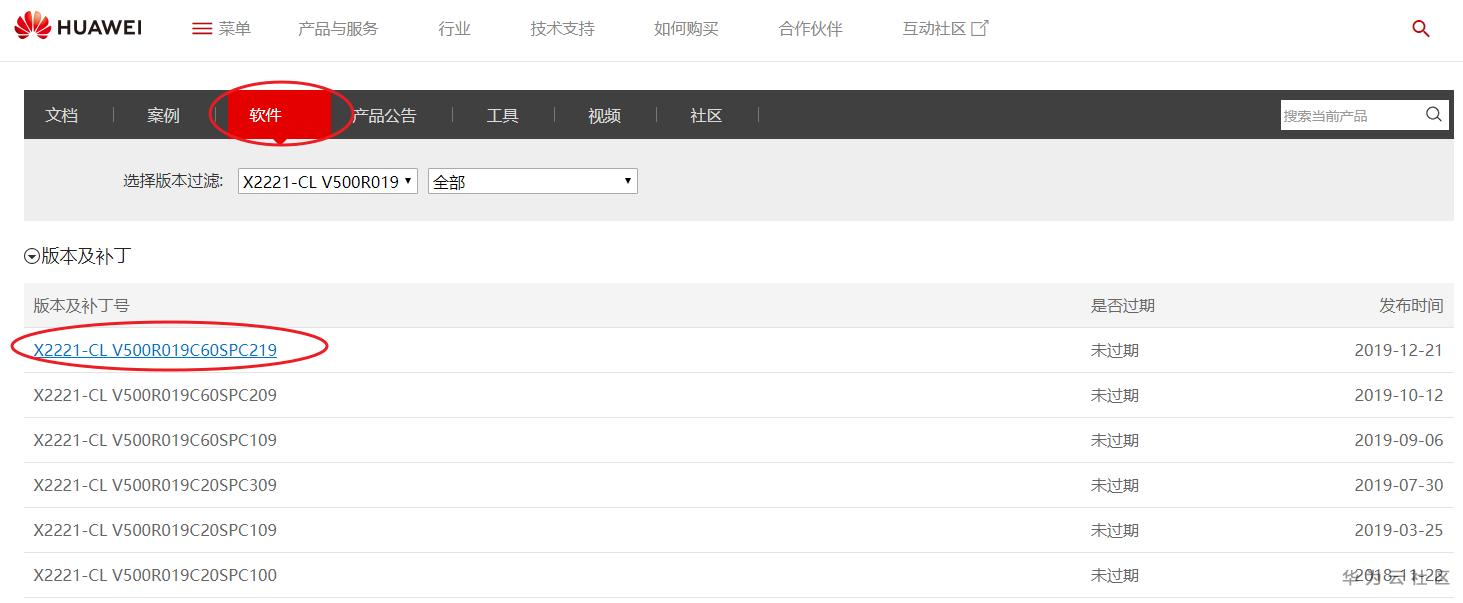Image resolution: width=1463 pixels, height=603 pixels.
Task: Switch to the 视频 tab
Action: (604, 115)
